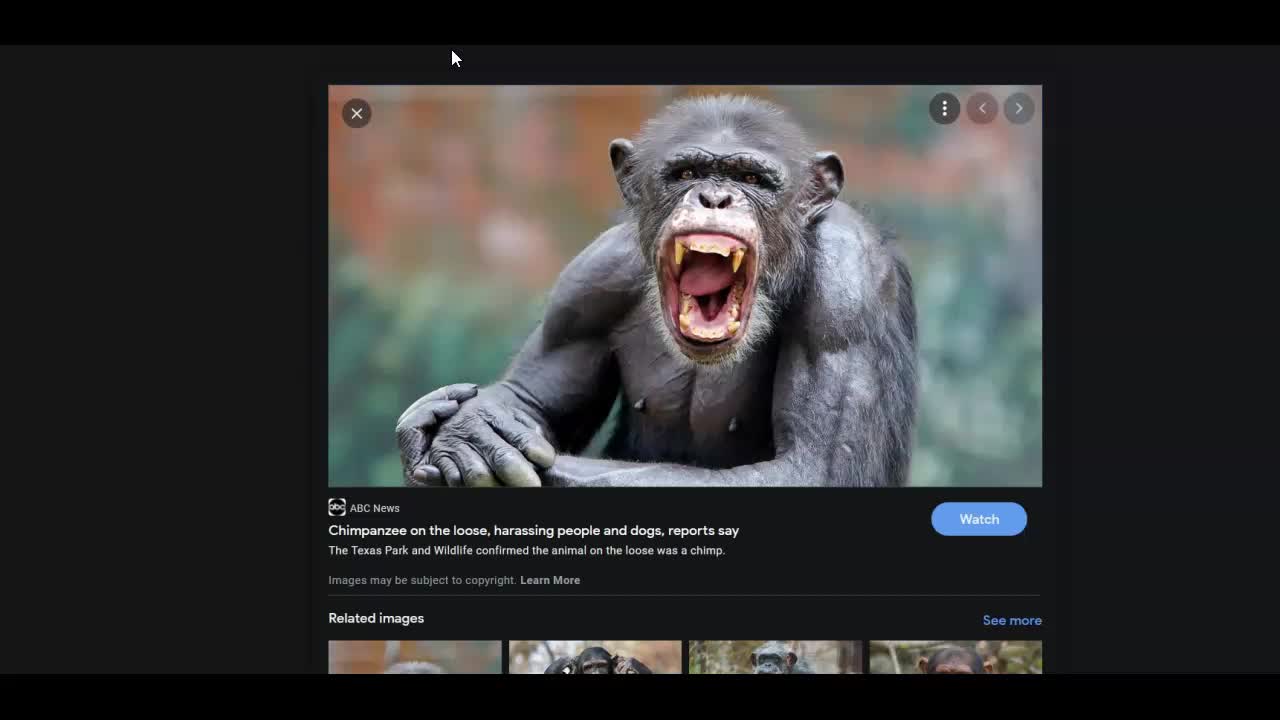Close the image preview with X button

pyautogui.click(x=356, y=113)
